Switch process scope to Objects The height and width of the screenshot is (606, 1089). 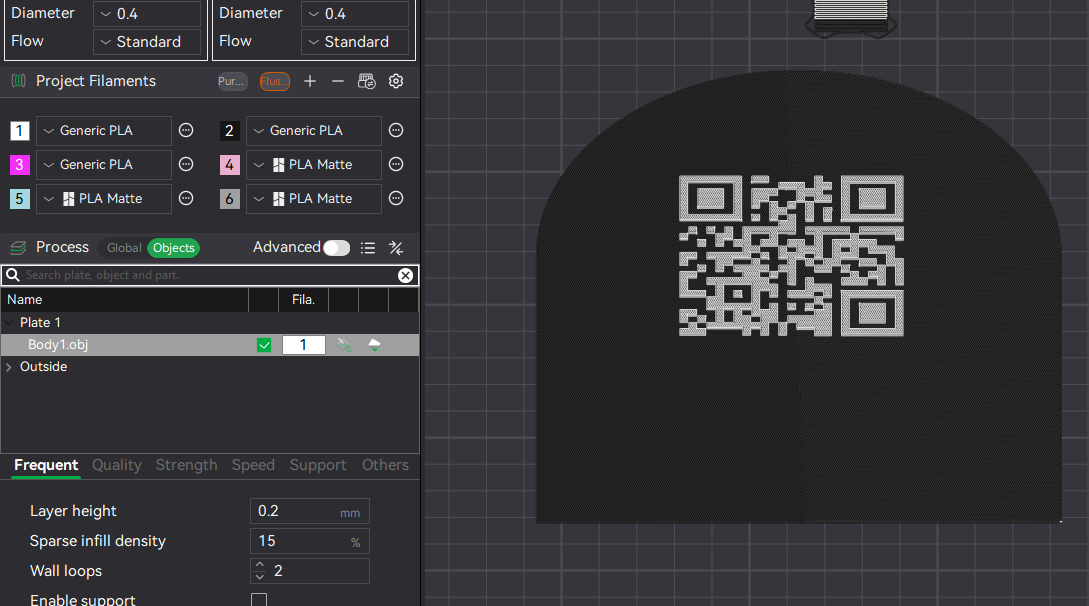[x=174, y=248]
